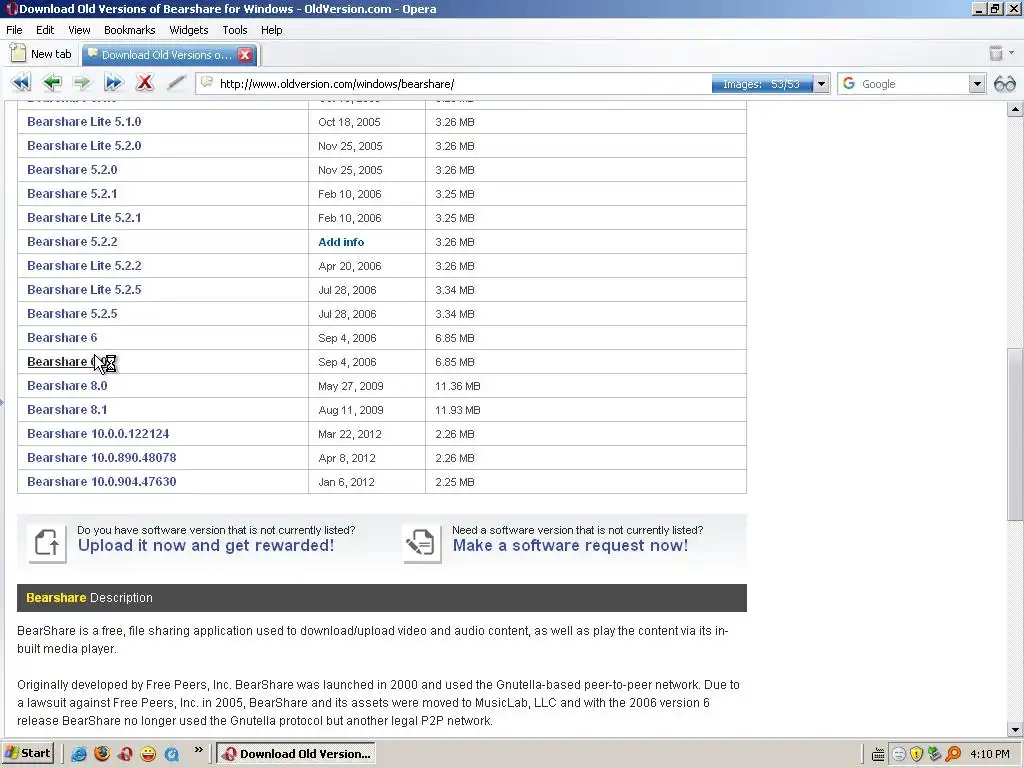Open the Tools menu
The image size is (1024, 768).
(234, 30)
